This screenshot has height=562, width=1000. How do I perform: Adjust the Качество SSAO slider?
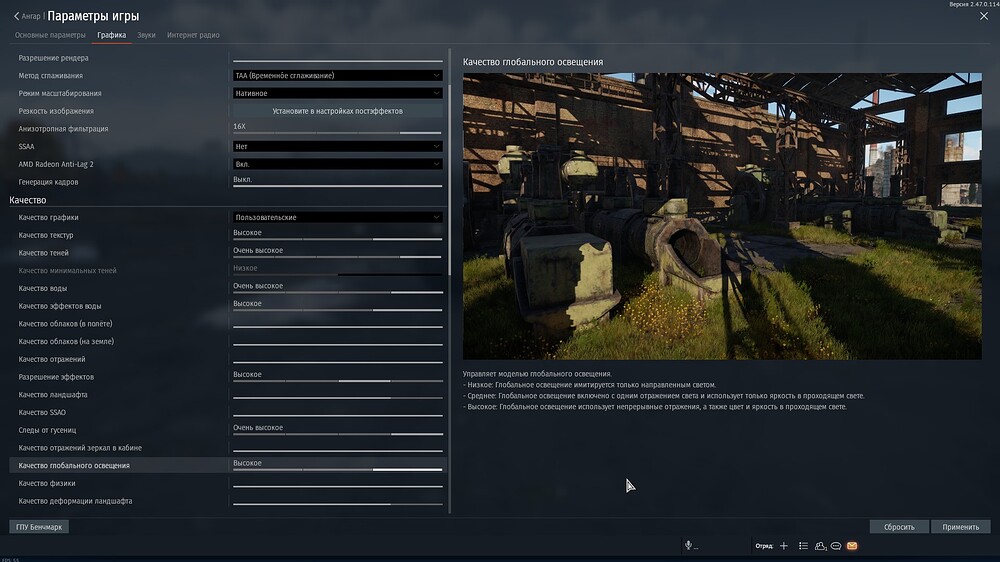337,415
